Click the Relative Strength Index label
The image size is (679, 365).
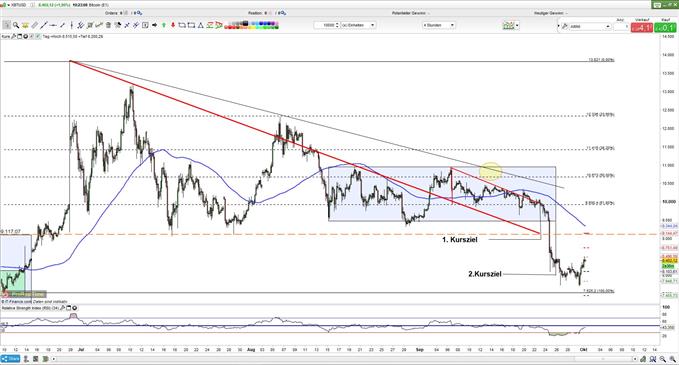tap(30, 308)
